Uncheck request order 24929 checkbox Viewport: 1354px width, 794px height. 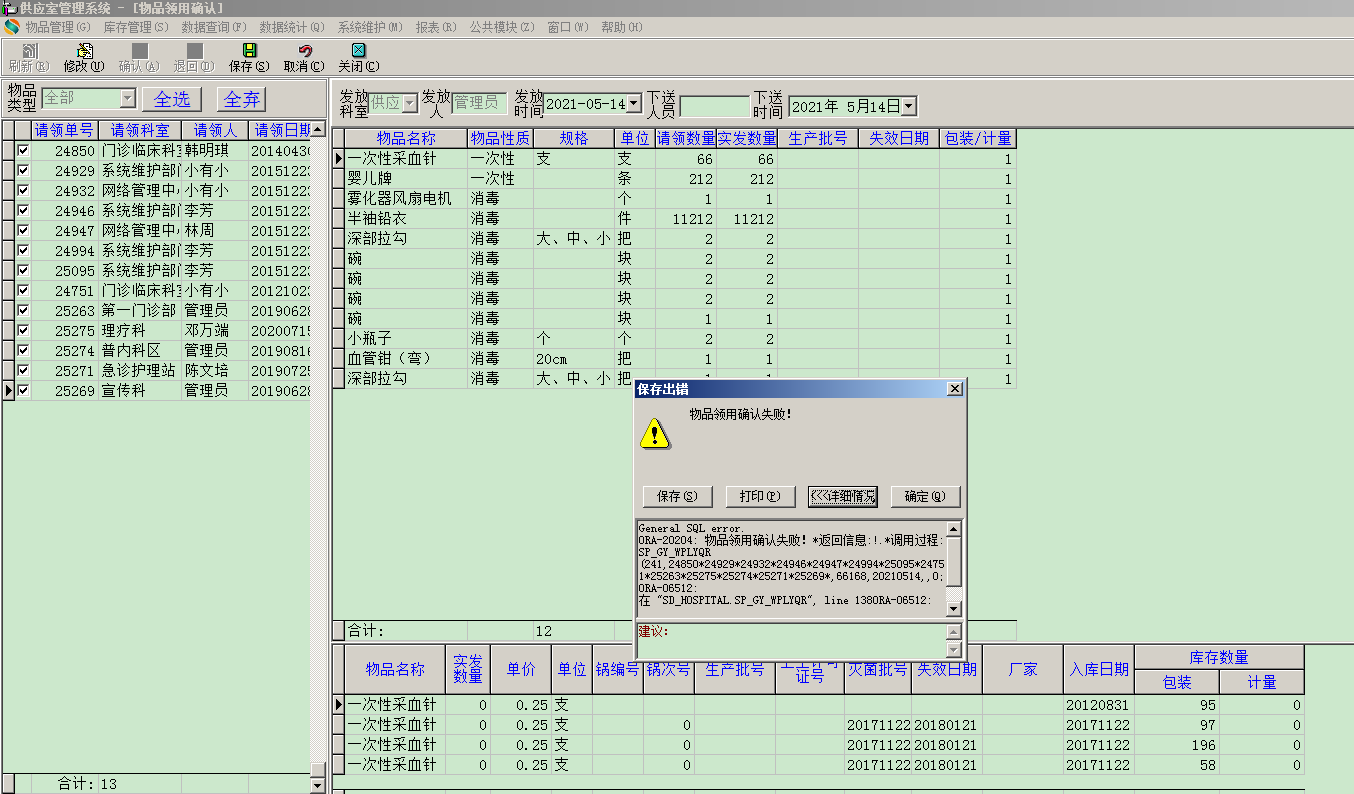[x=23, y=170]
